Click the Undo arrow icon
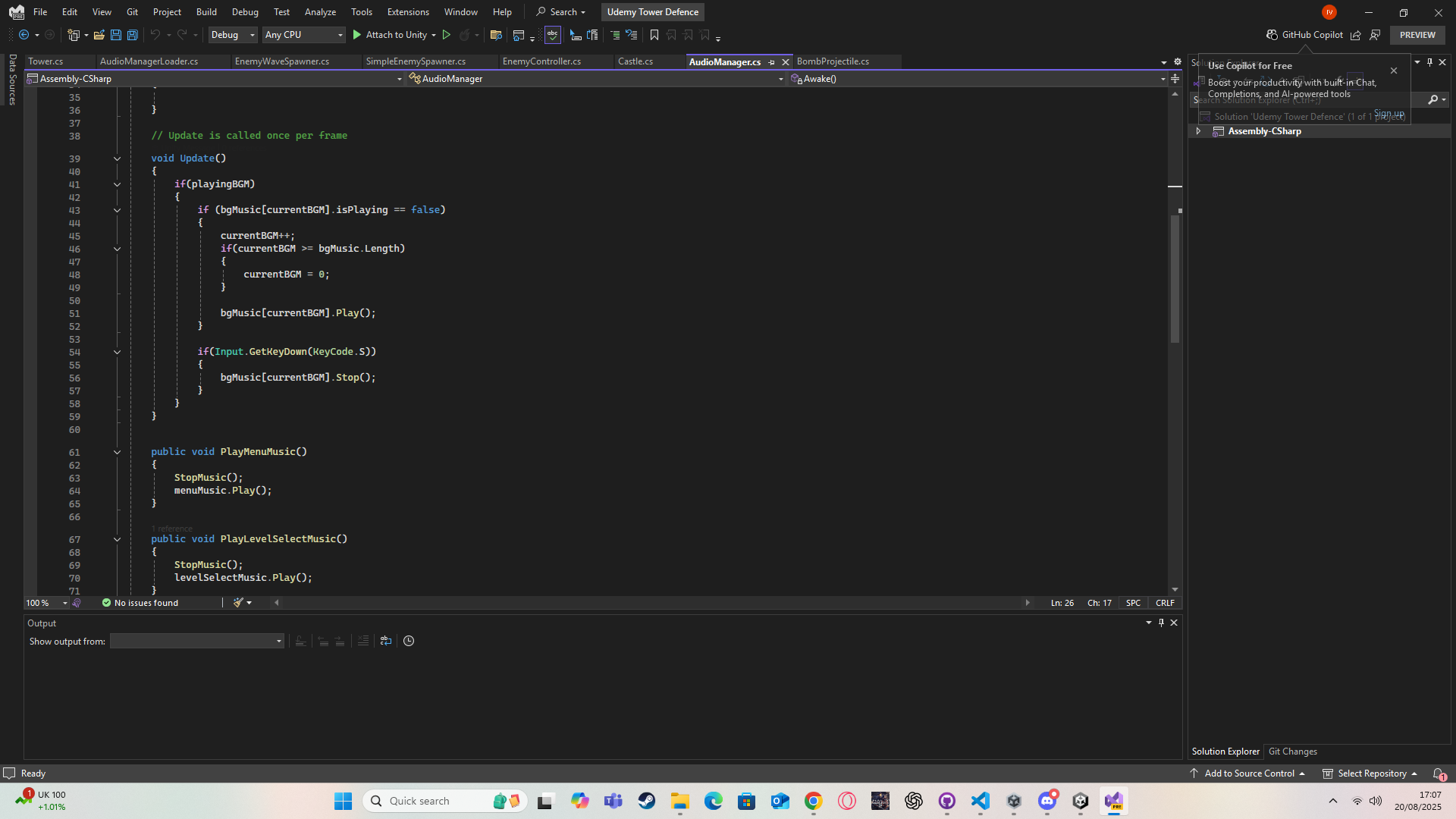Image resolution: width=1456 pixels, height=819 pixels. (155, 35)
